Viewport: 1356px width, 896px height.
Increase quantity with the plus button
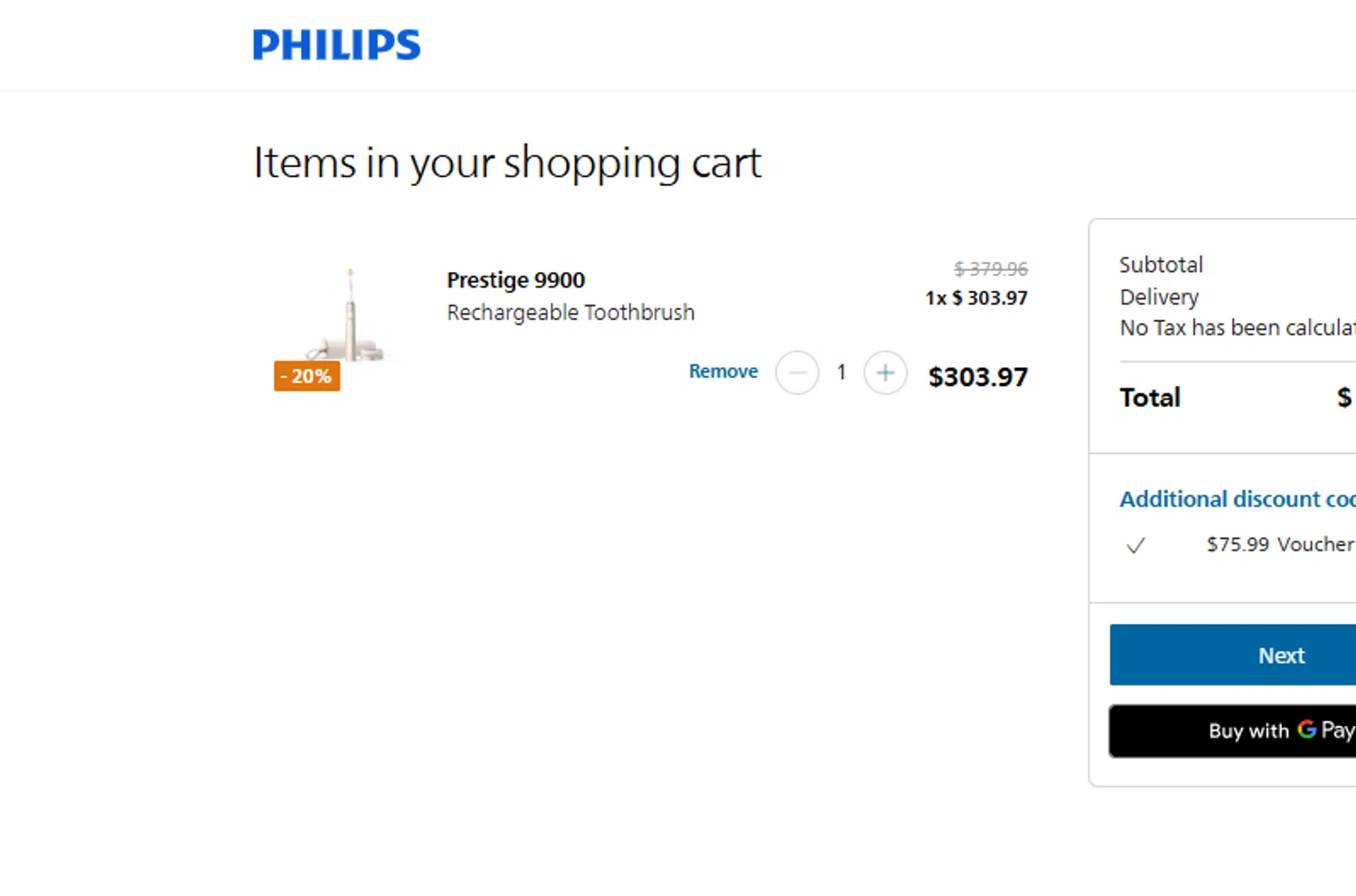885,373
